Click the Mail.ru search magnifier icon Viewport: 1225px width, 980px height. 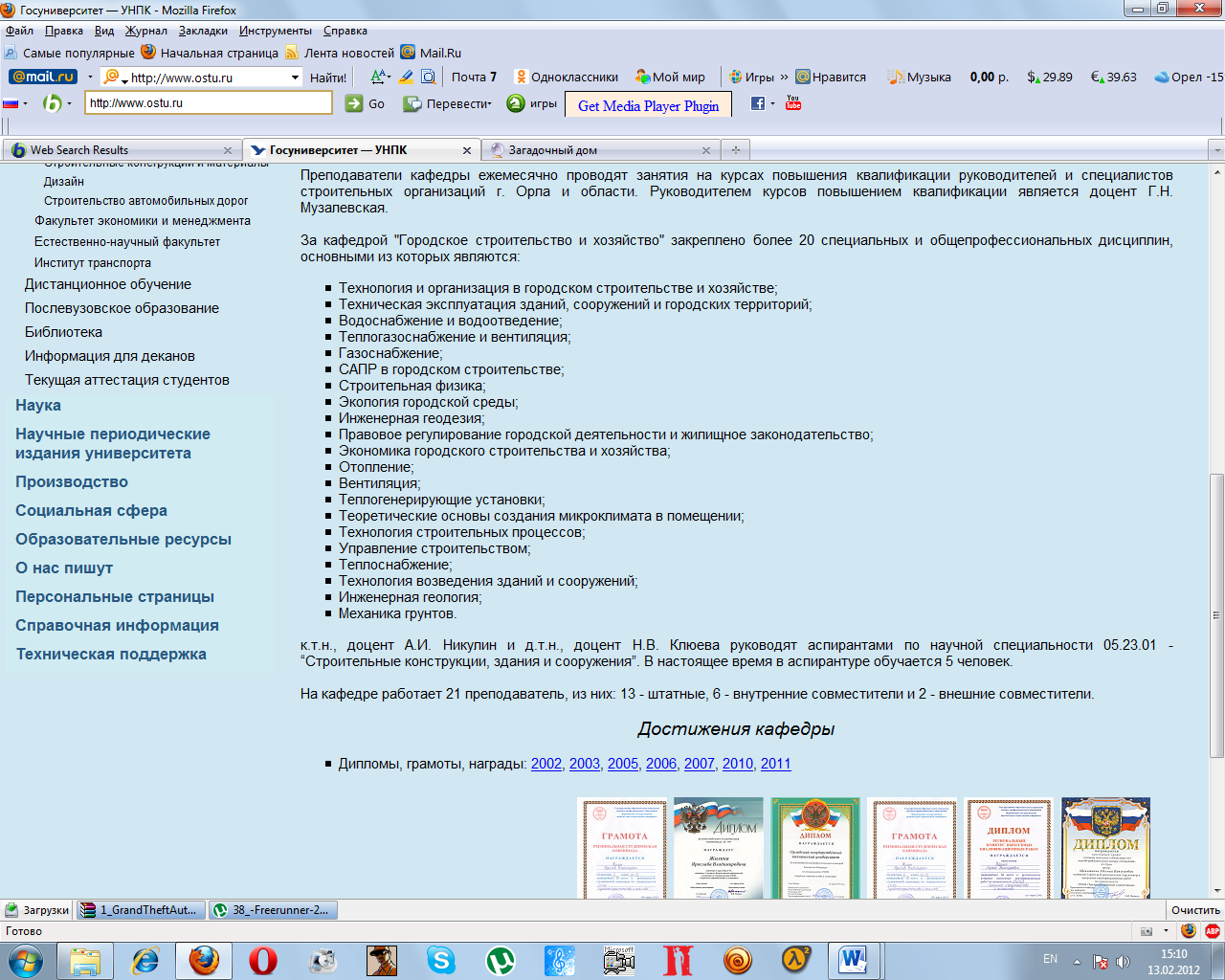[x=112, y=77]
